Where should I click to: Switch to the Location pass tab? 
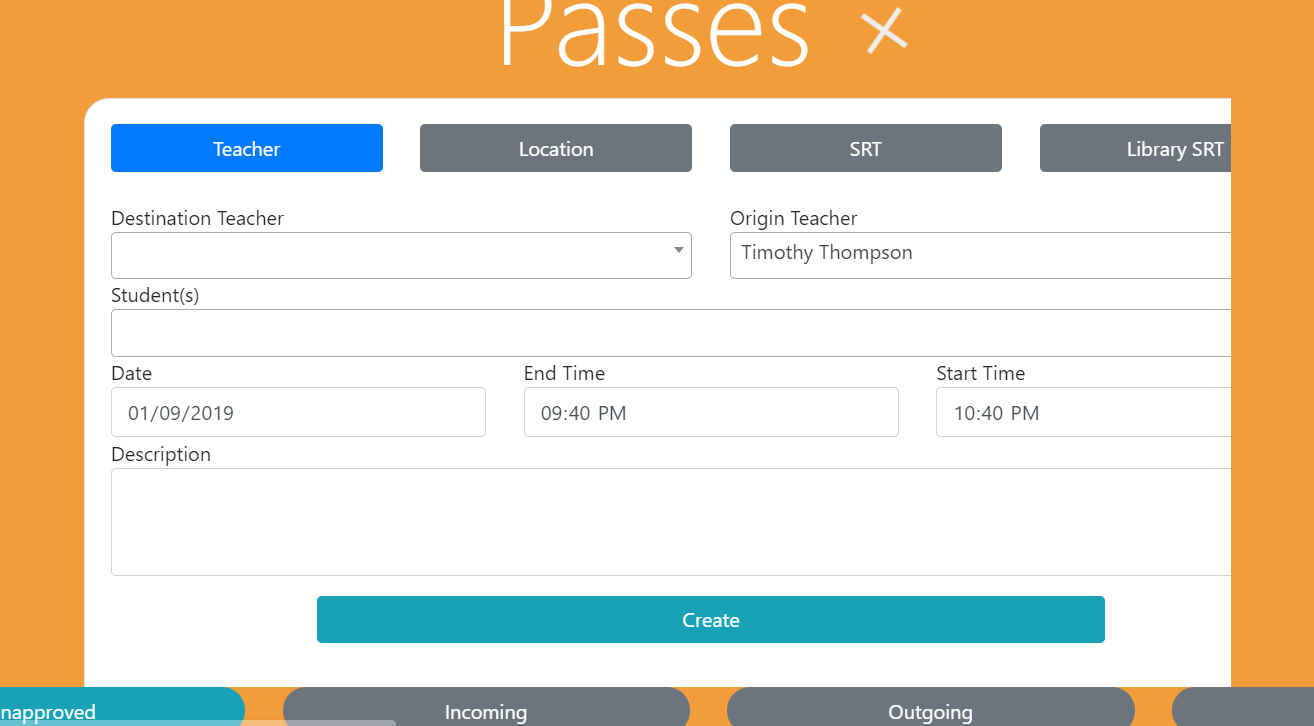pos(556,148)
